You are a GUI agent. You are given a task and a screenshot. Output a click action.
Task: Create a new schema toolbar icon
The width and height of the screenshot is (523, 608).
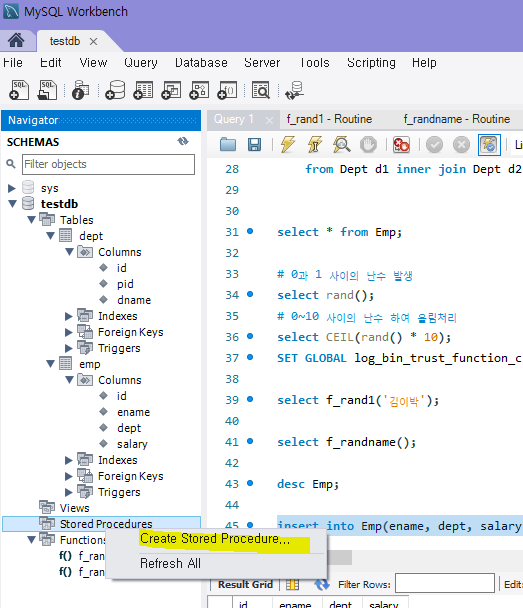click(x=115, y=90)
